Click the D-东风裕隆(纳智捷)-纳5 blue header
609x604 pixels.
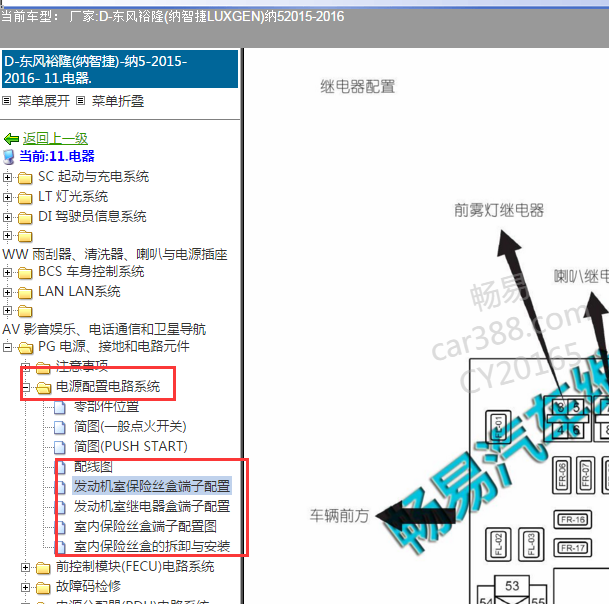point(120,69)
